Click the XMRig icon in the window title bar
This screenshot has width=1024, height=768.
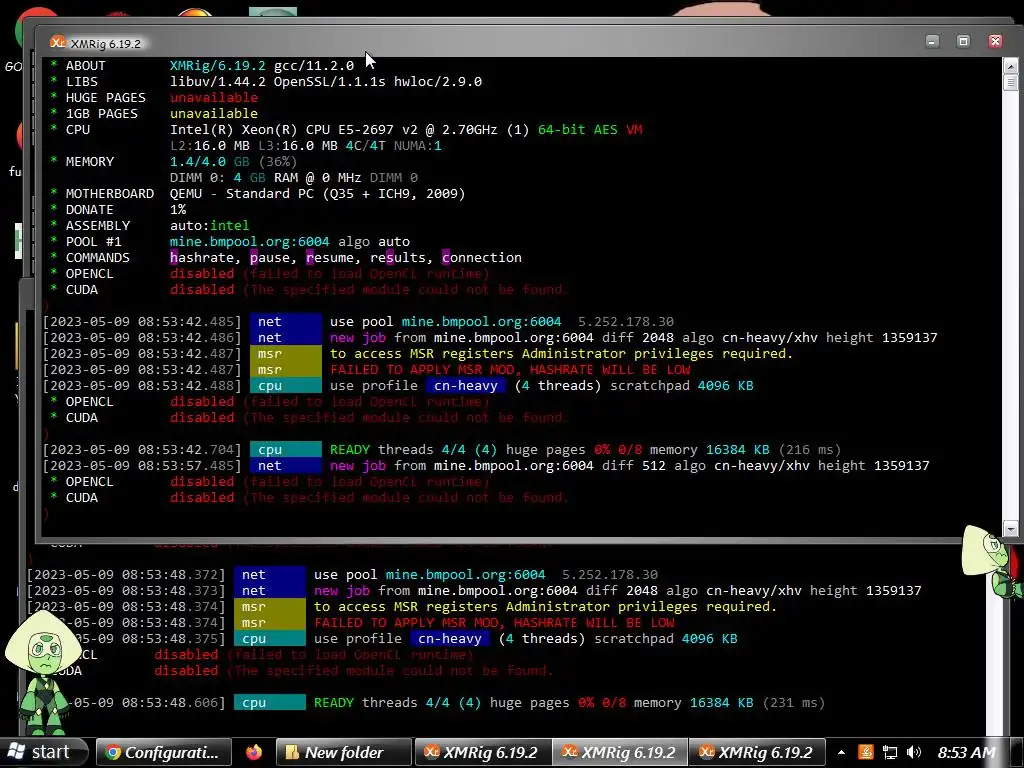pos(57,42)
